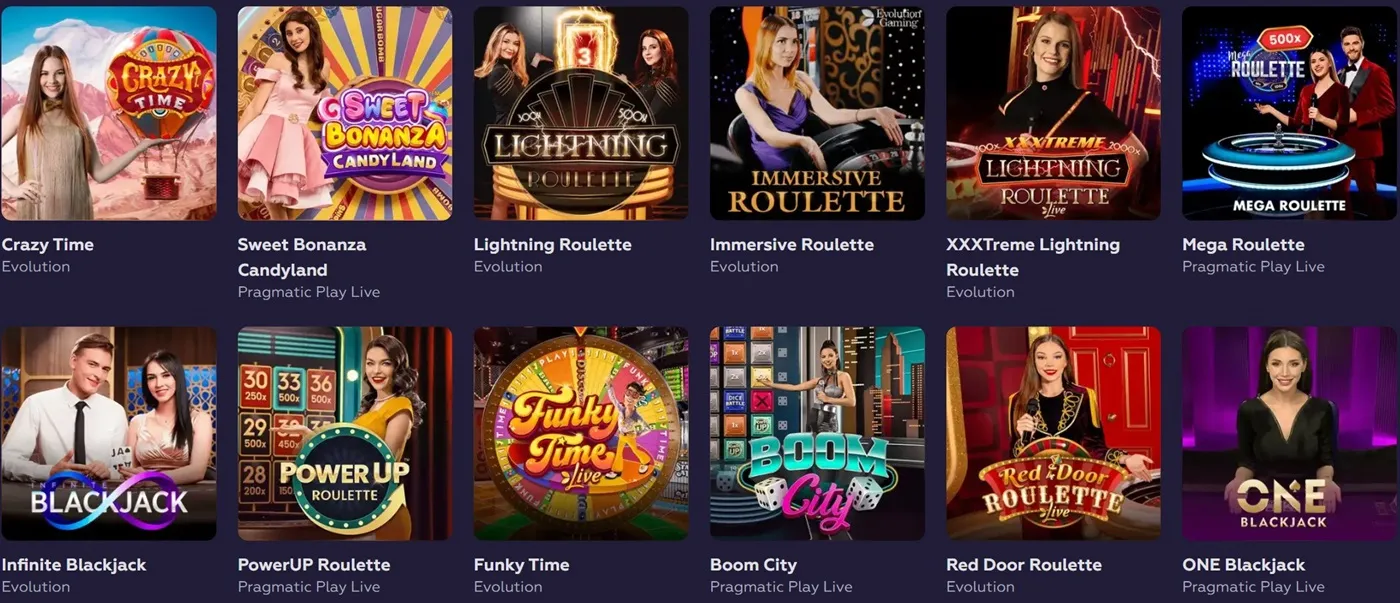The width and height of the screenshot is (1400, 603).
Task: Launch the ONE Blackjack game thumbnail
Action: click(1289, 433)
